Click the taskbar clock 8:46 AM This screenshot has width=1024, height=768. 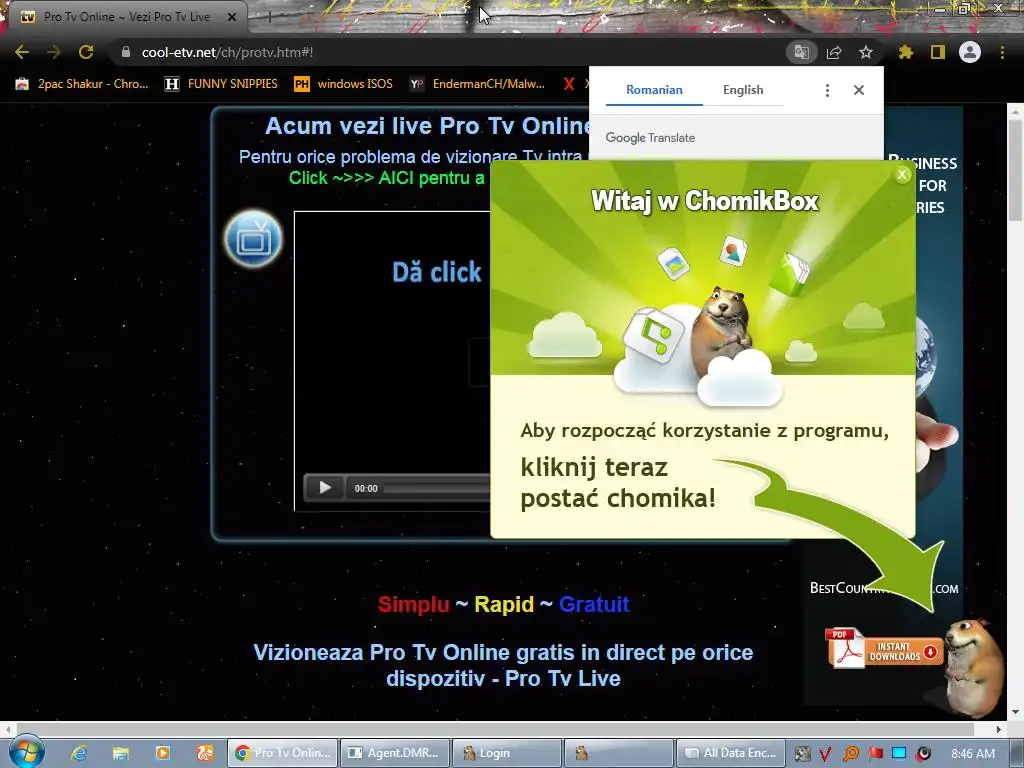[972, 754]
